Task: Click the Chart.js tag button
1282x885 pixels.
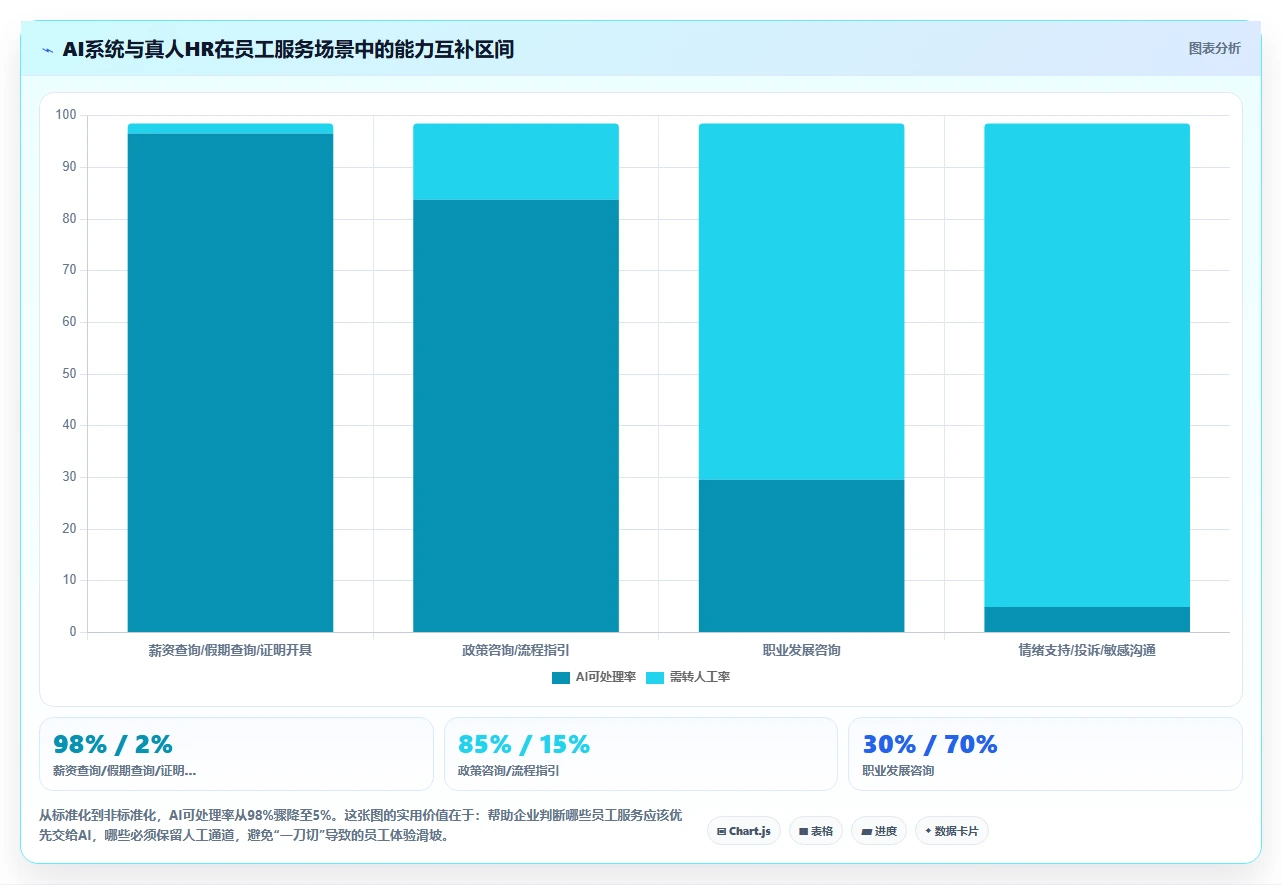Action: point(744,831)
